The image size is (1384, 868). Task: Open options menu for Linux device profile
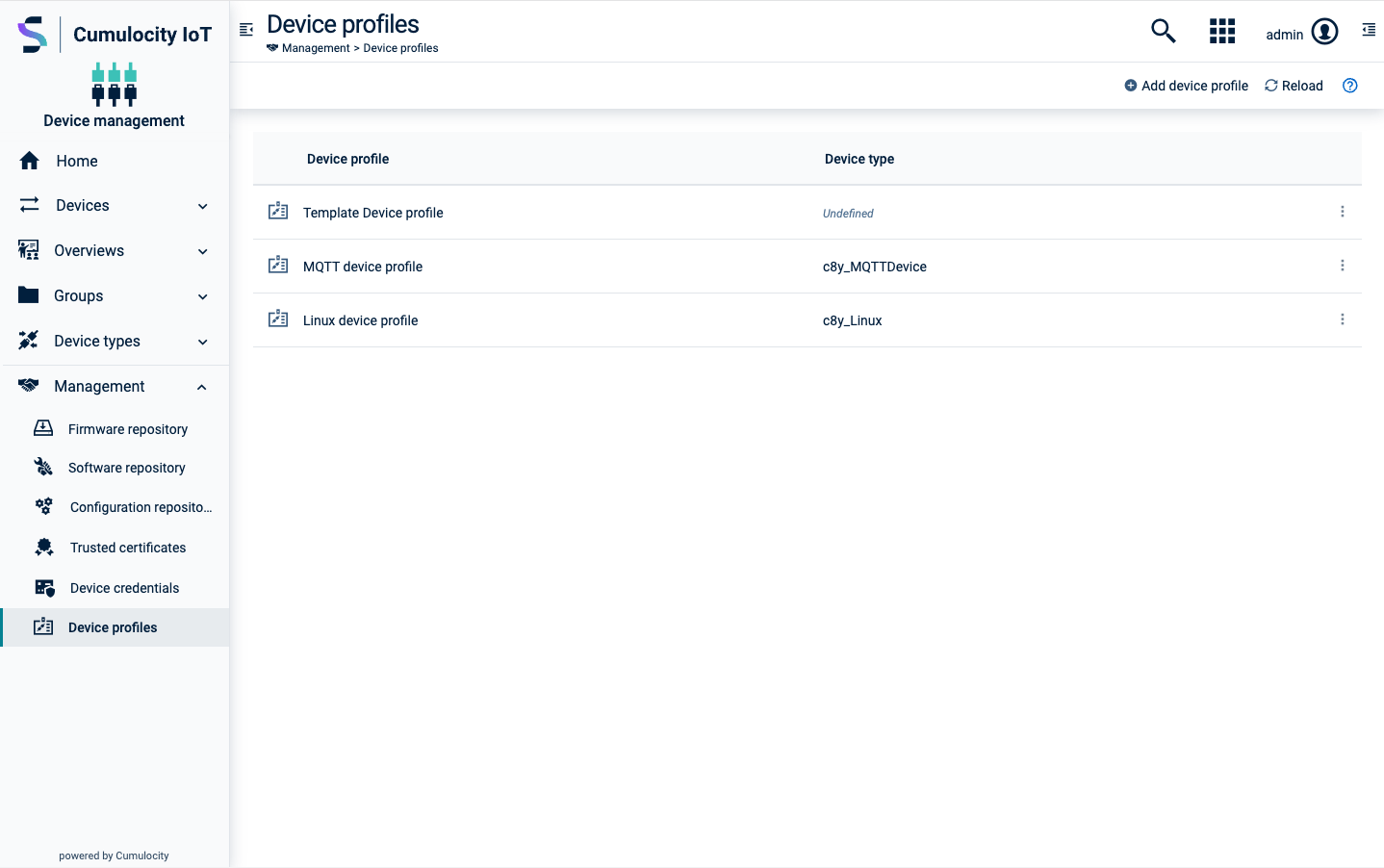coord(1343,319)
